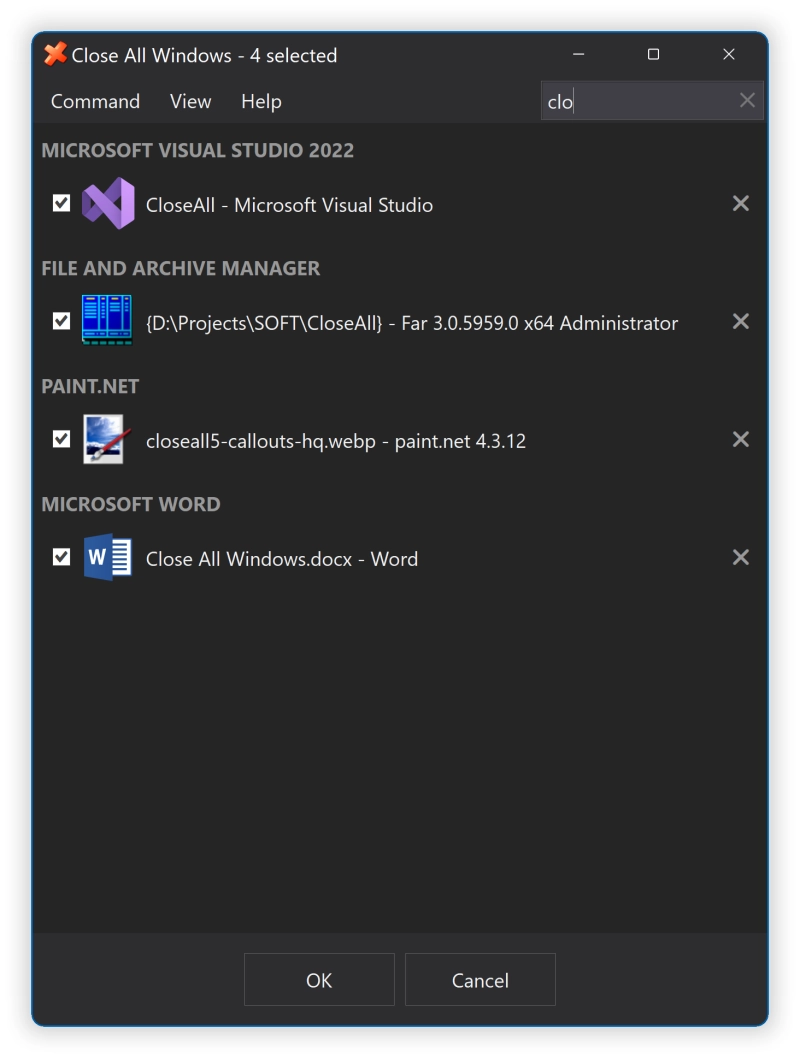The width and height of the screenshot is (800, 1058).
Task: Dismiss the dialog with Cancel
Action: click(x=480, y=980)
